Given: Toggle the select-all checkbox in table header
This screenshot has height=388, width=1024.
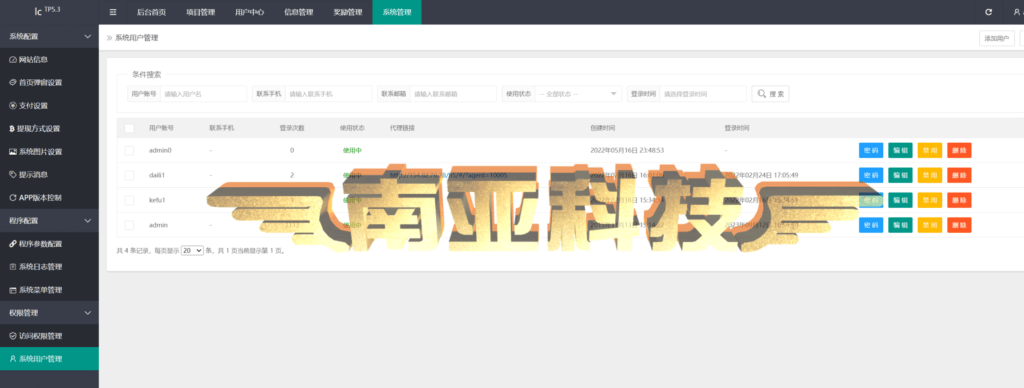Looking at the screenshot, I should click(x=129, y=128).
